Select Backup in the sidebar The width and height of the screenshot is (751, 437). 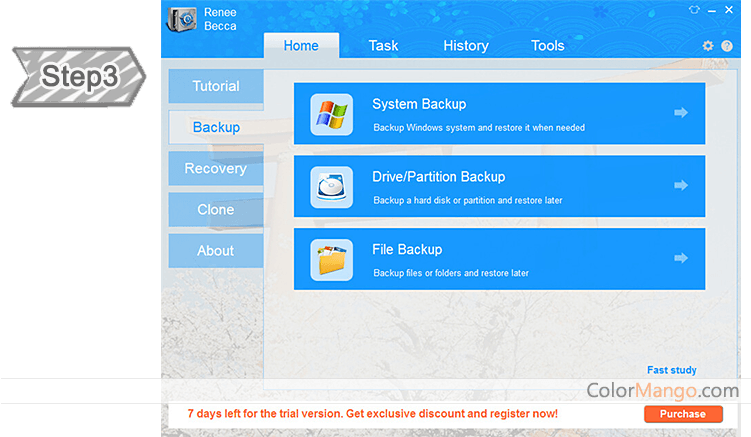pyautogui.click(x=216, y=127)
